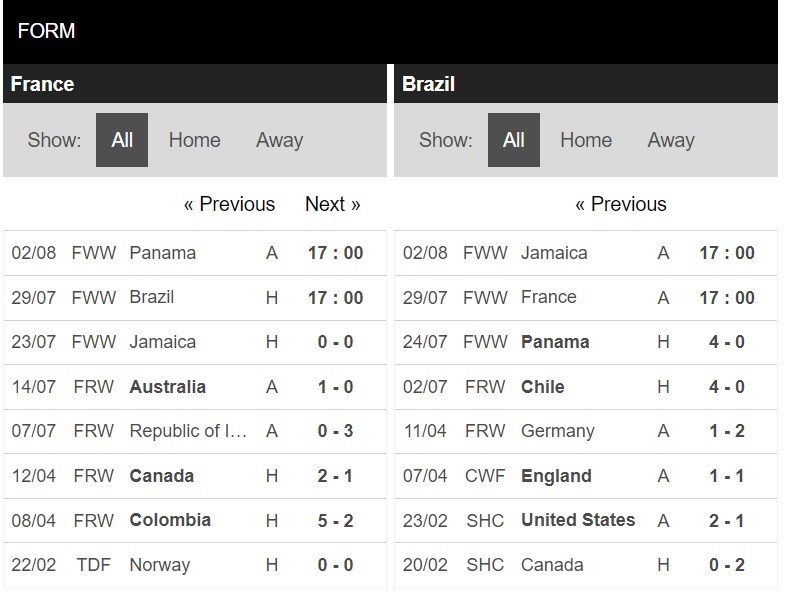
Task: Click the France team header
Action: click(194, 84)
